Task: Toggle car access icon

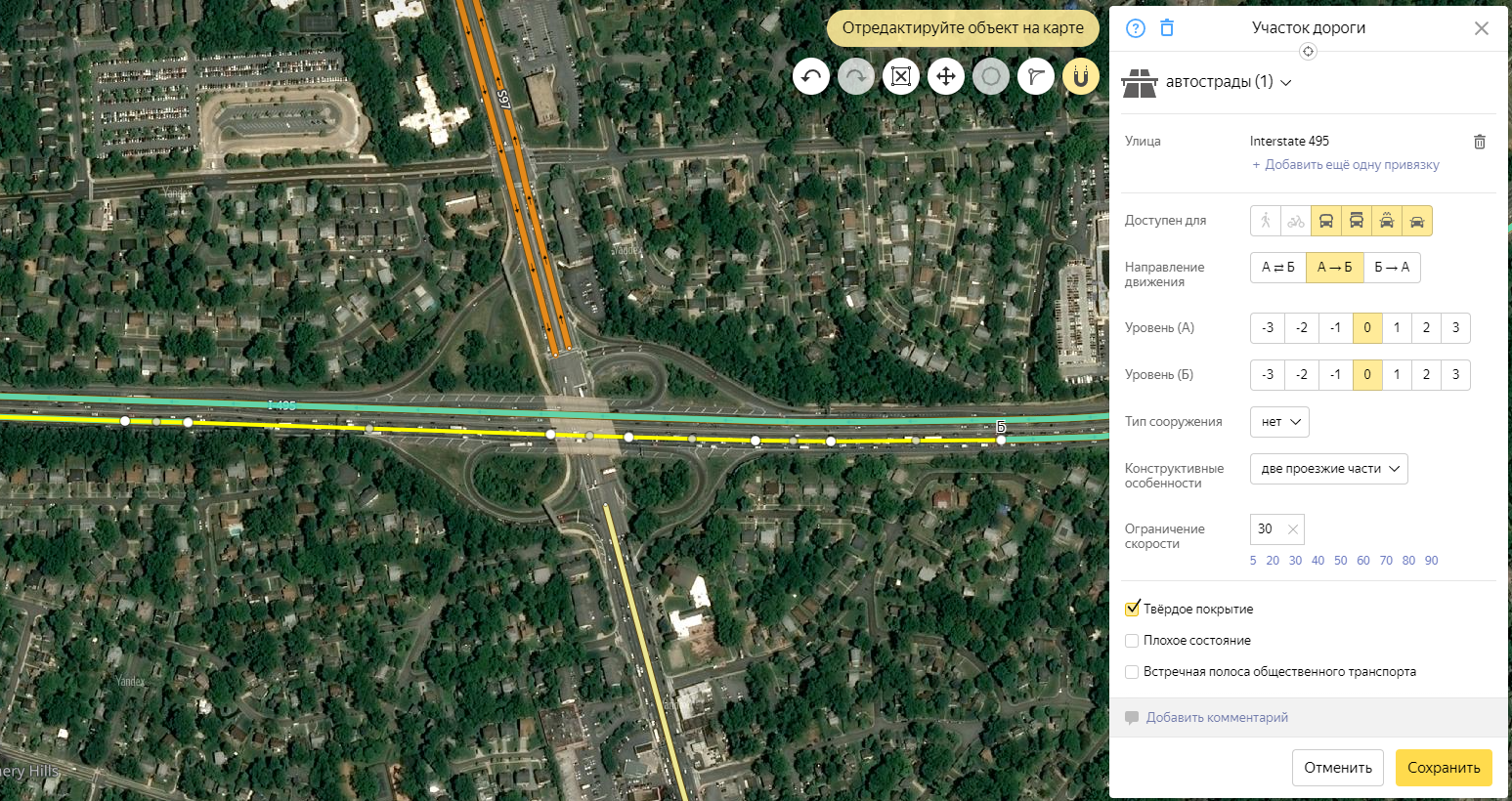Action: tap(1417, 221)
